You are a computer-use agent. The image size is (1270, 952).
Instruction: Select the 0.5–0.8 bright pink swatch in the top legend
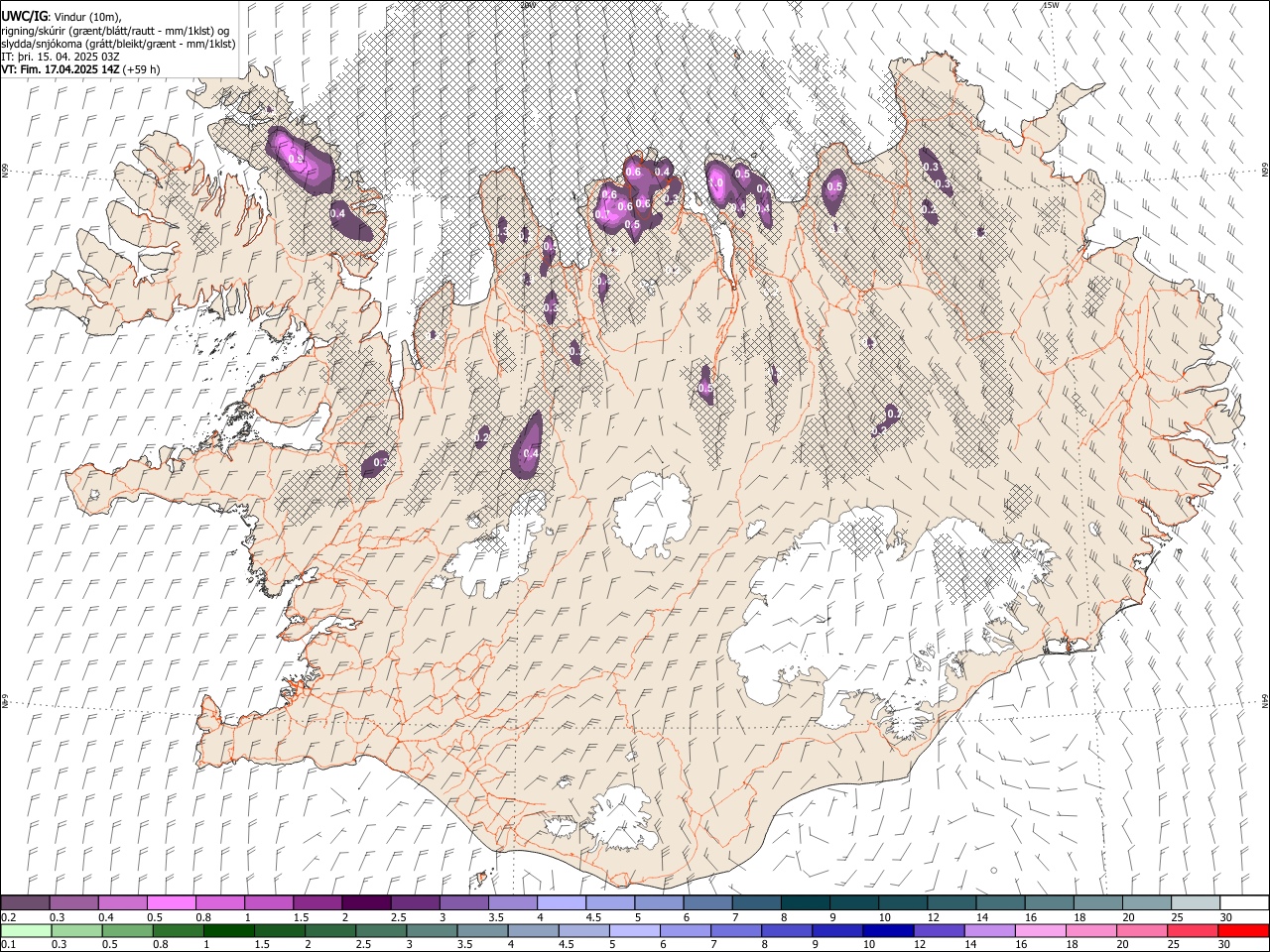(172, 902)
